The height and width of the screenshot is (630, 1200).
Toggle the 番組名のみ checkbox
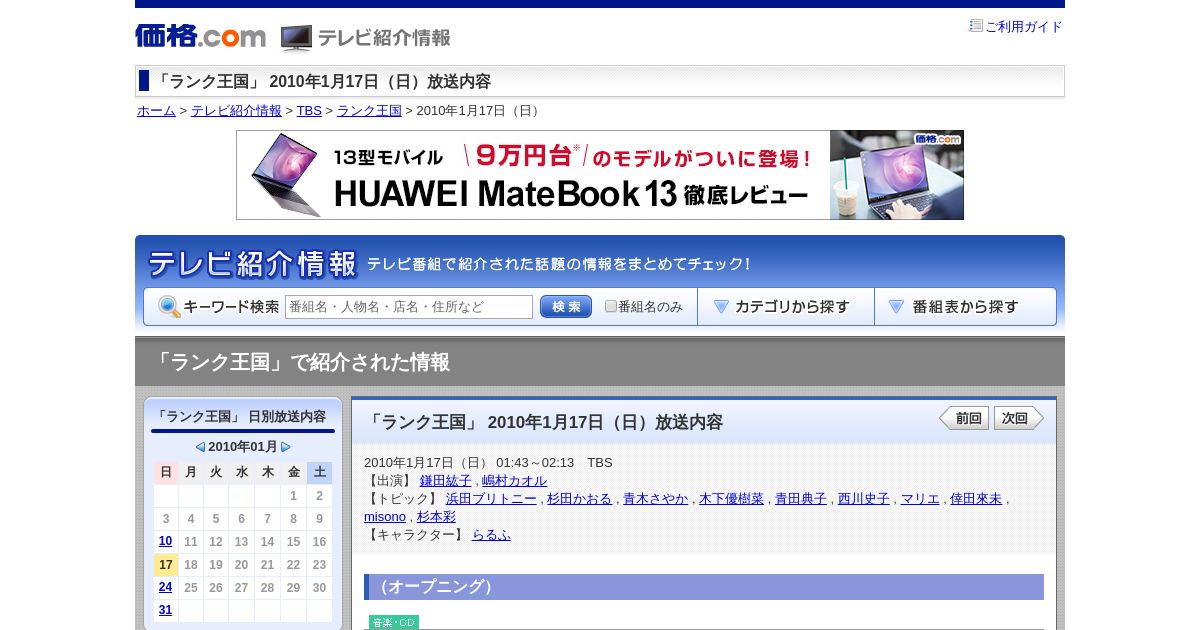coord(611,307)
